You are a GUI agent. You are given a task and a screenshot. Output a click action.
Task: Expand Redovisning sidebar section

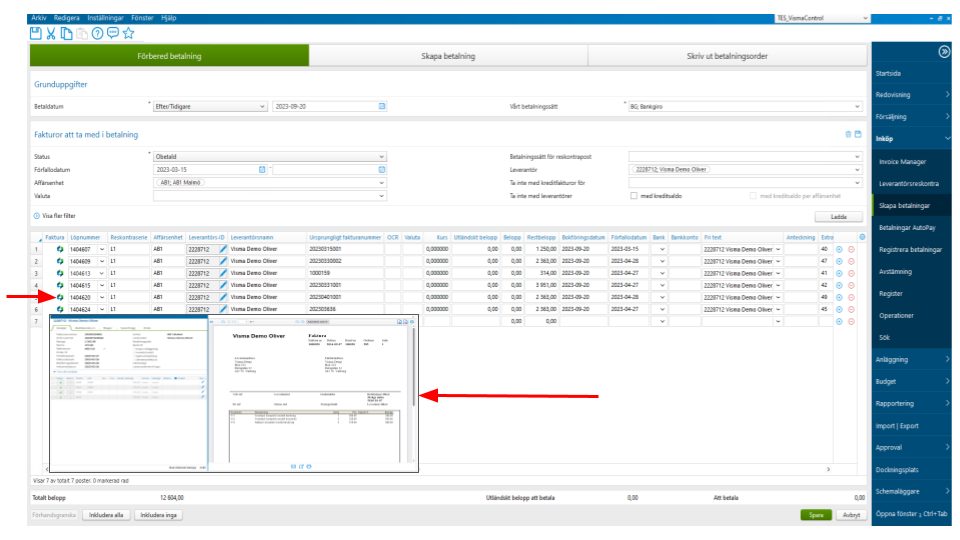tap(911, 95)
